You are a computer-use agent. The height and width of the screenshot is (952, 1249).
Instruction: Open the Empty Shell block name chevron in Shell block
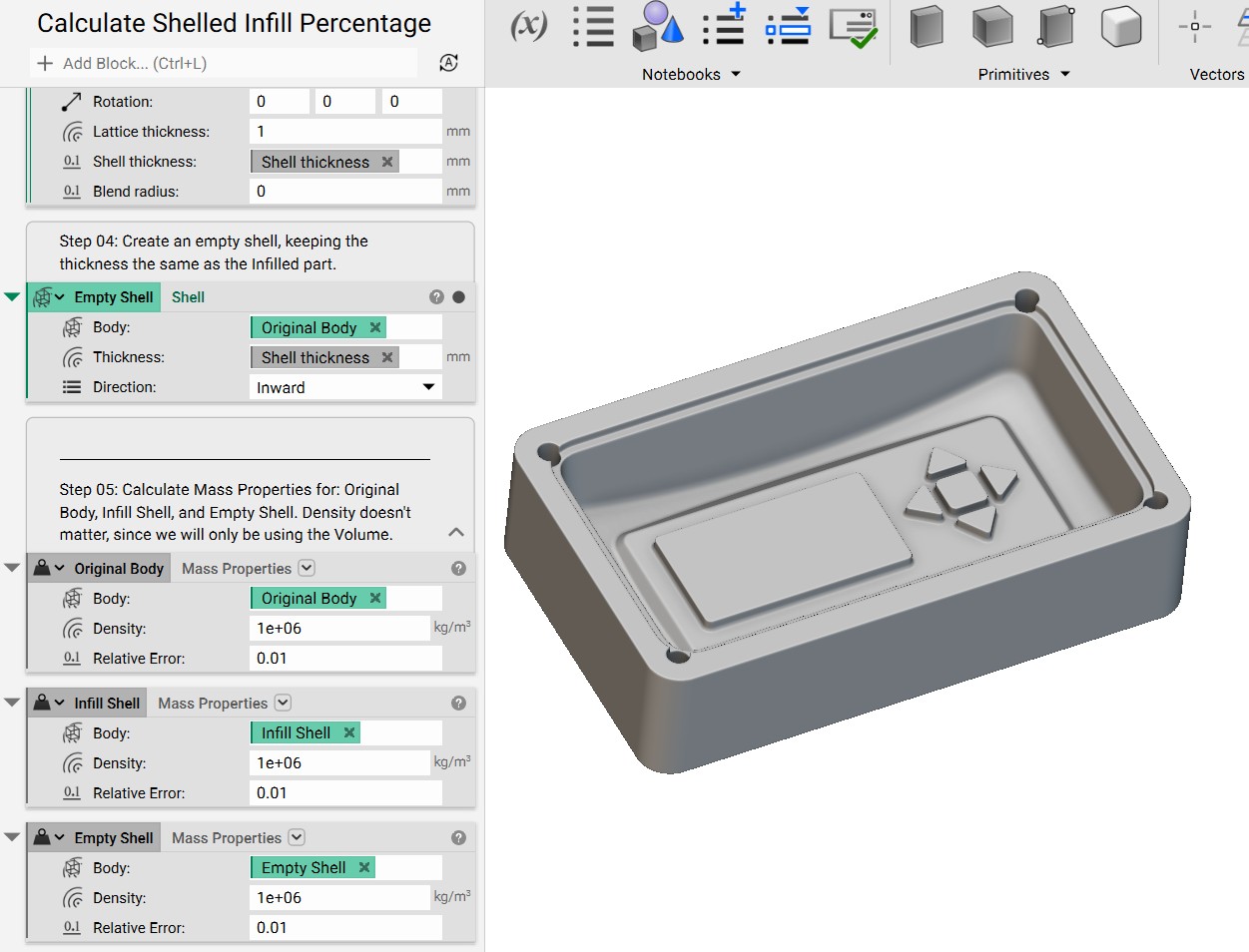coord(60,297)
